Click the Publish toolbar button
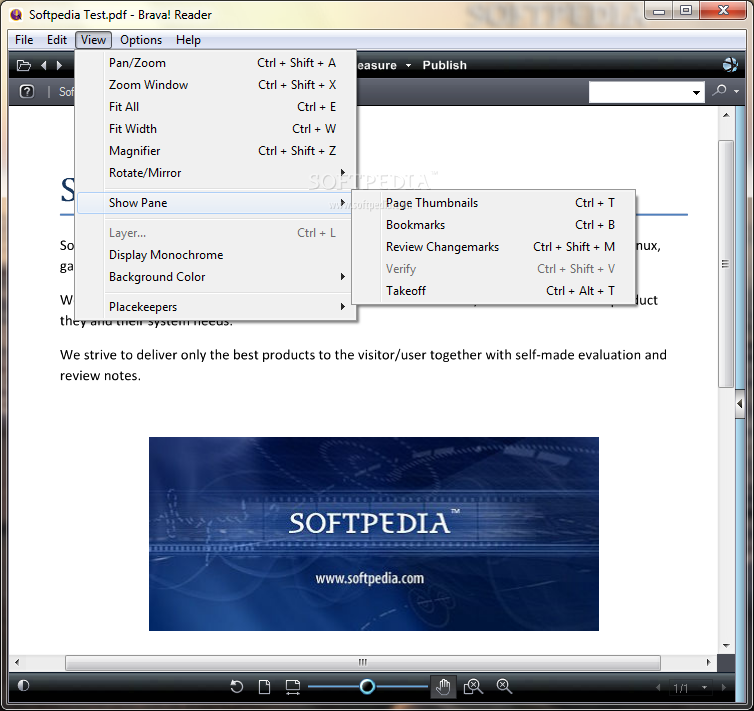754x711 pixels. click(x=444, y=65)
